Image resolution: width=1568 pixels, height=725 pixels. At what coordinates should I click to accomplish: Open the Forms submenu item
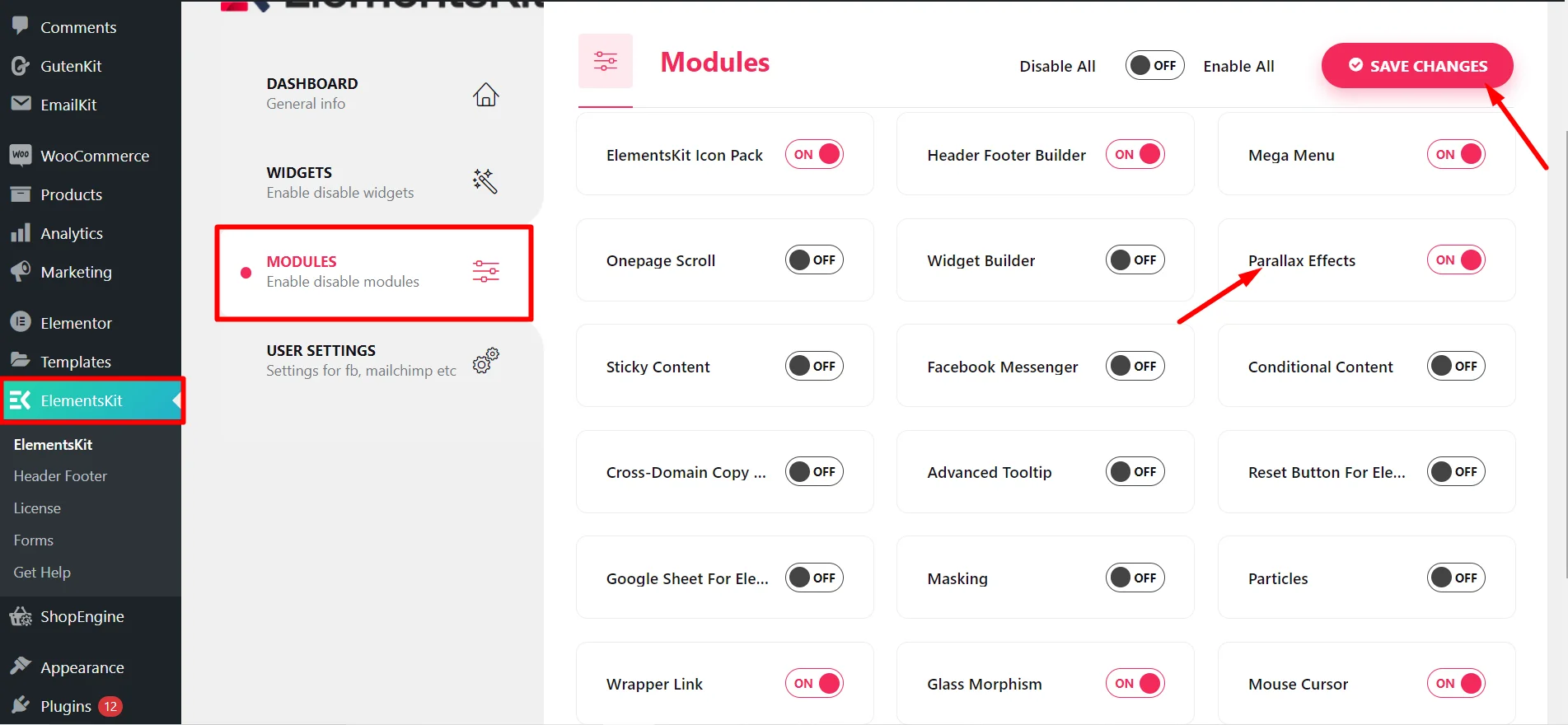(x=34, y=540)
